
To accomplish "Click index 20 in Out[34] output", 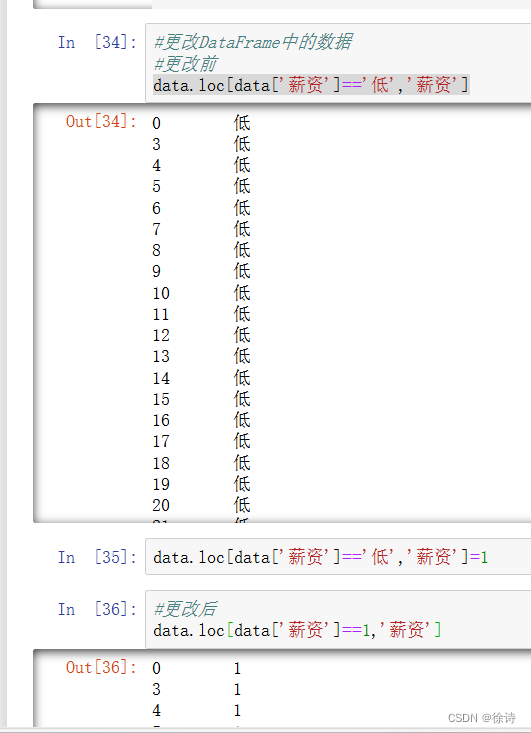I will coord(161,505).
